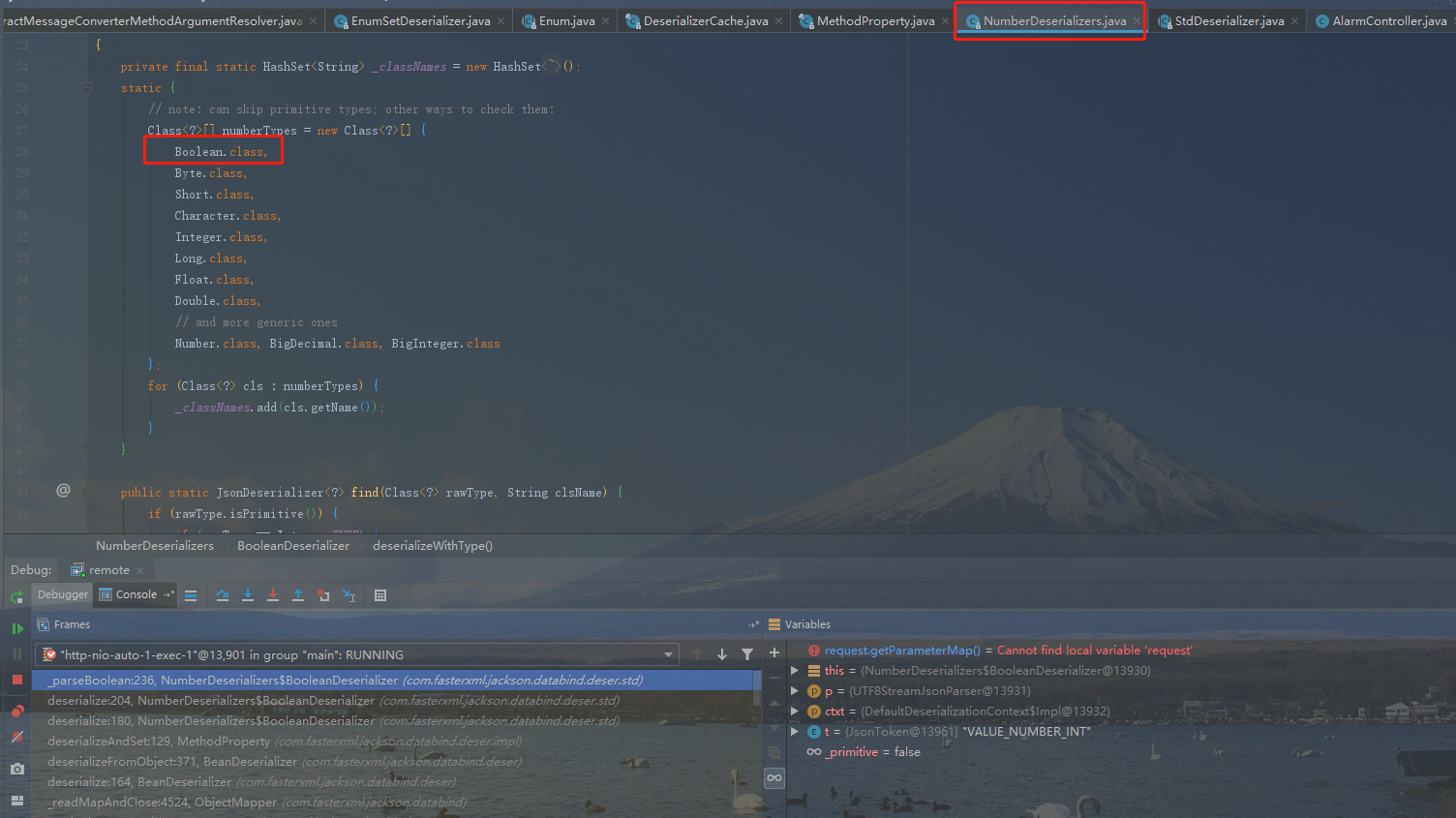Open the AlarmController.java tab
Screen dimensions: 1456x818
click(x=1380, y=20)
